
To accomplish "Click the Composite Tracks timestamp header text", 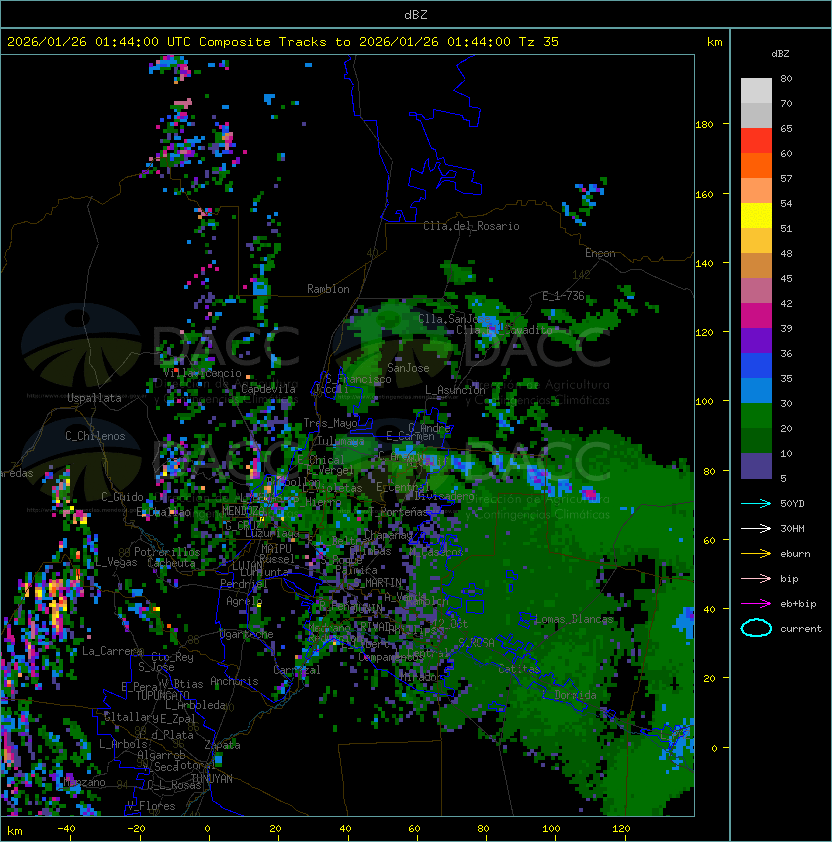I will (283, 42).
